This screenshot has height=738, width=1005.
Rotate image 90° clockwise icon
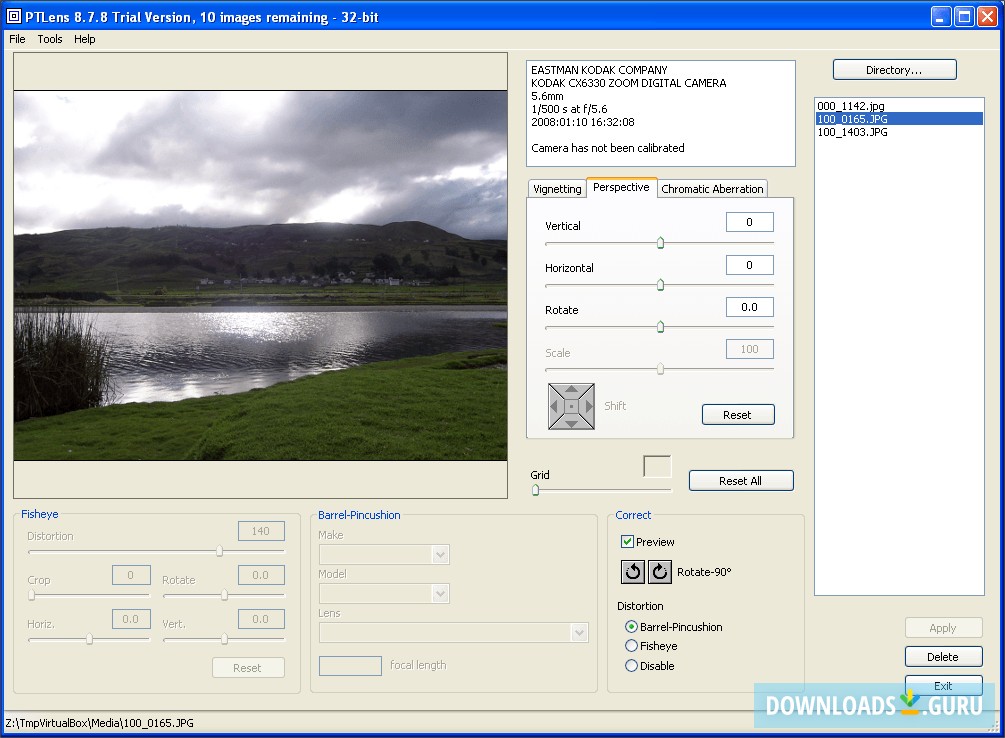660,571
